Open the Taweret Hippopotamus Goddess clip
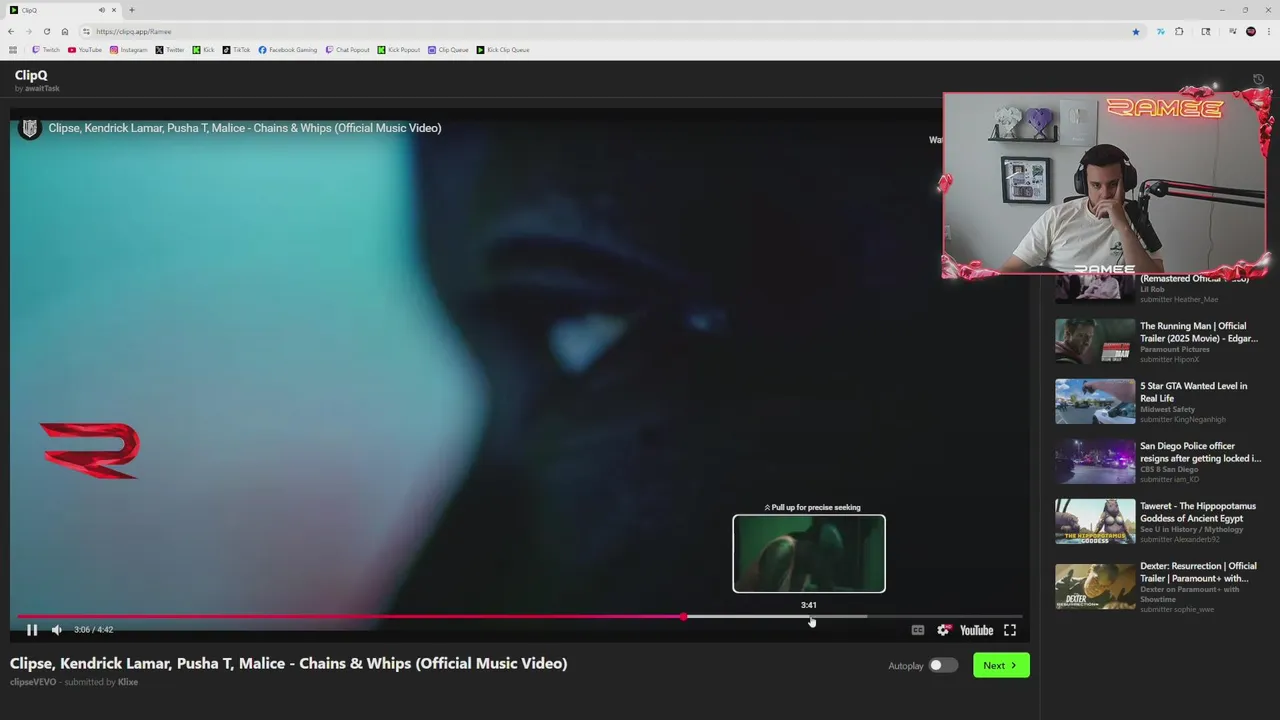1280x720 pixels. [x=1160, y=521]
